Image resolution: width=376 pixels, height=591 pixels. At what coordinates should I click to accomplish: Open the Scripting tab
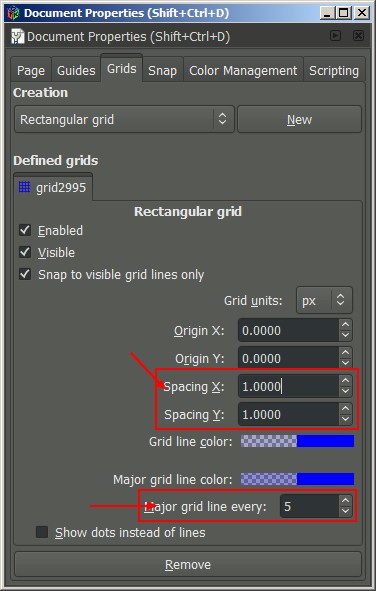click(x=334, y=70)
